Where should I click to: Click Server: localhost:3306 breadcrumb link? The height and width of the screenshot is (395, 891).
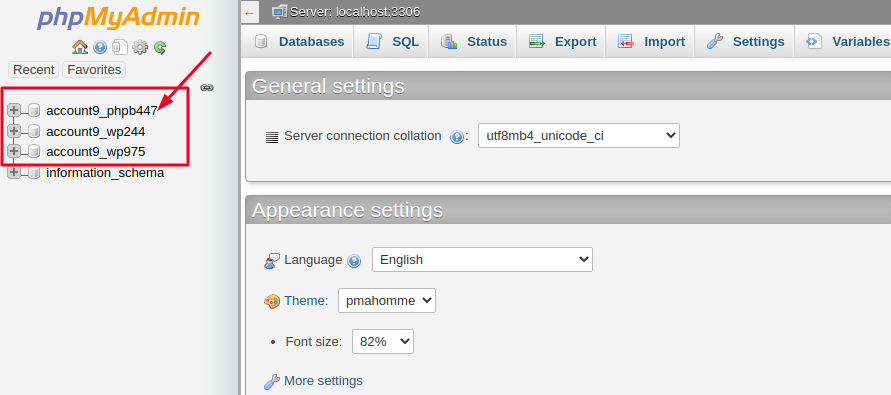tap(355, 11)
